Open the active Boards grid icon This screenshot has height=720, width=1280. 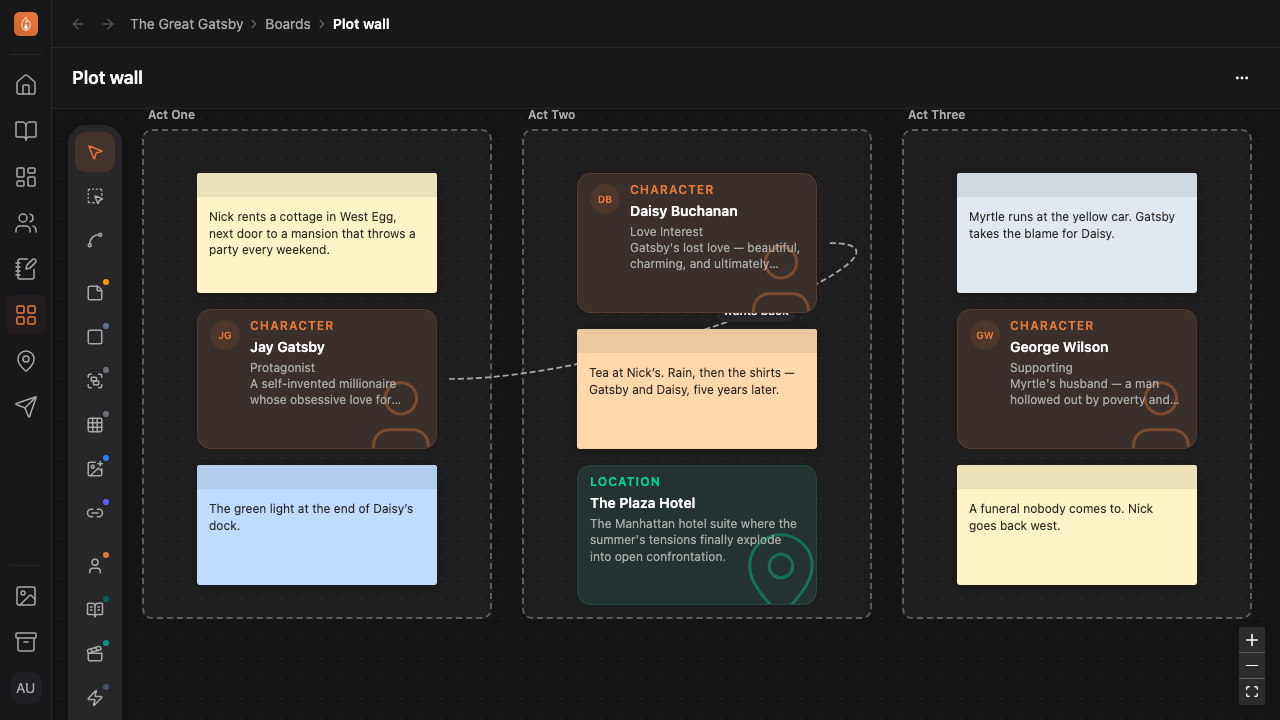(26, 315)
